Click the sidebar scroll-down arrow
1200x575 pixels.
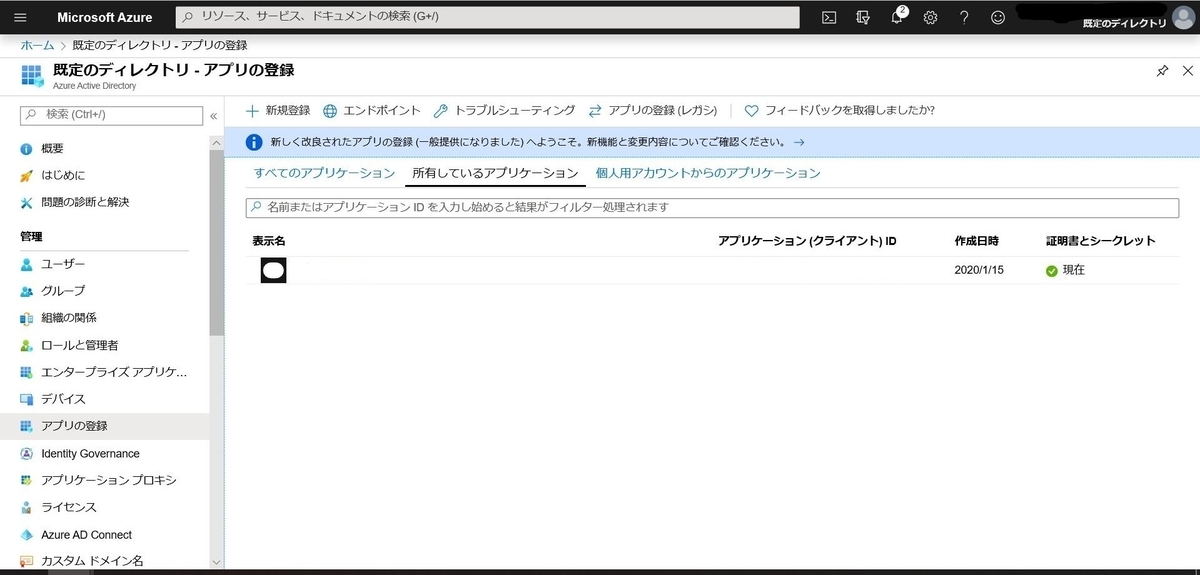(x=217, y=562)
